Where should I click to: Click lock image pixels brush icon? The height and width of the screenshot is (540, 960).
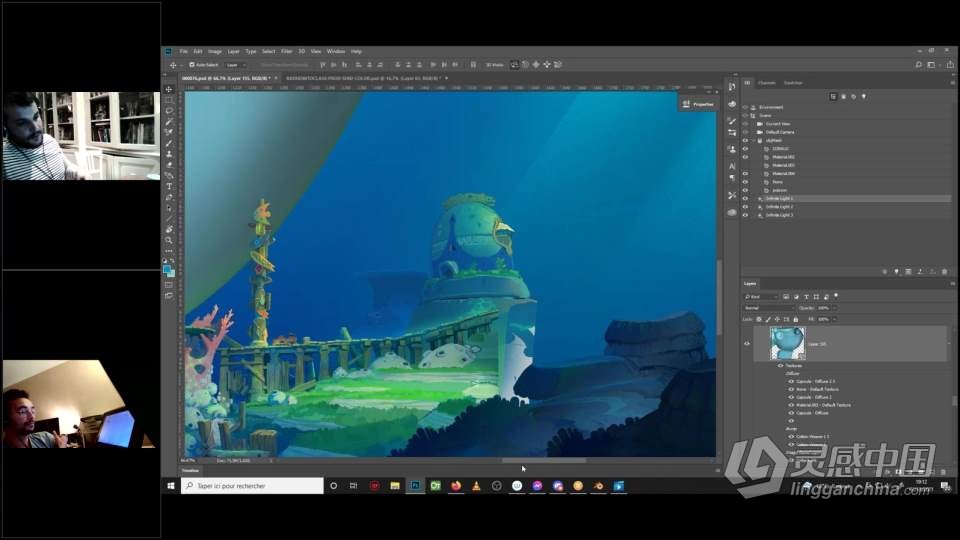click(768, 320)
